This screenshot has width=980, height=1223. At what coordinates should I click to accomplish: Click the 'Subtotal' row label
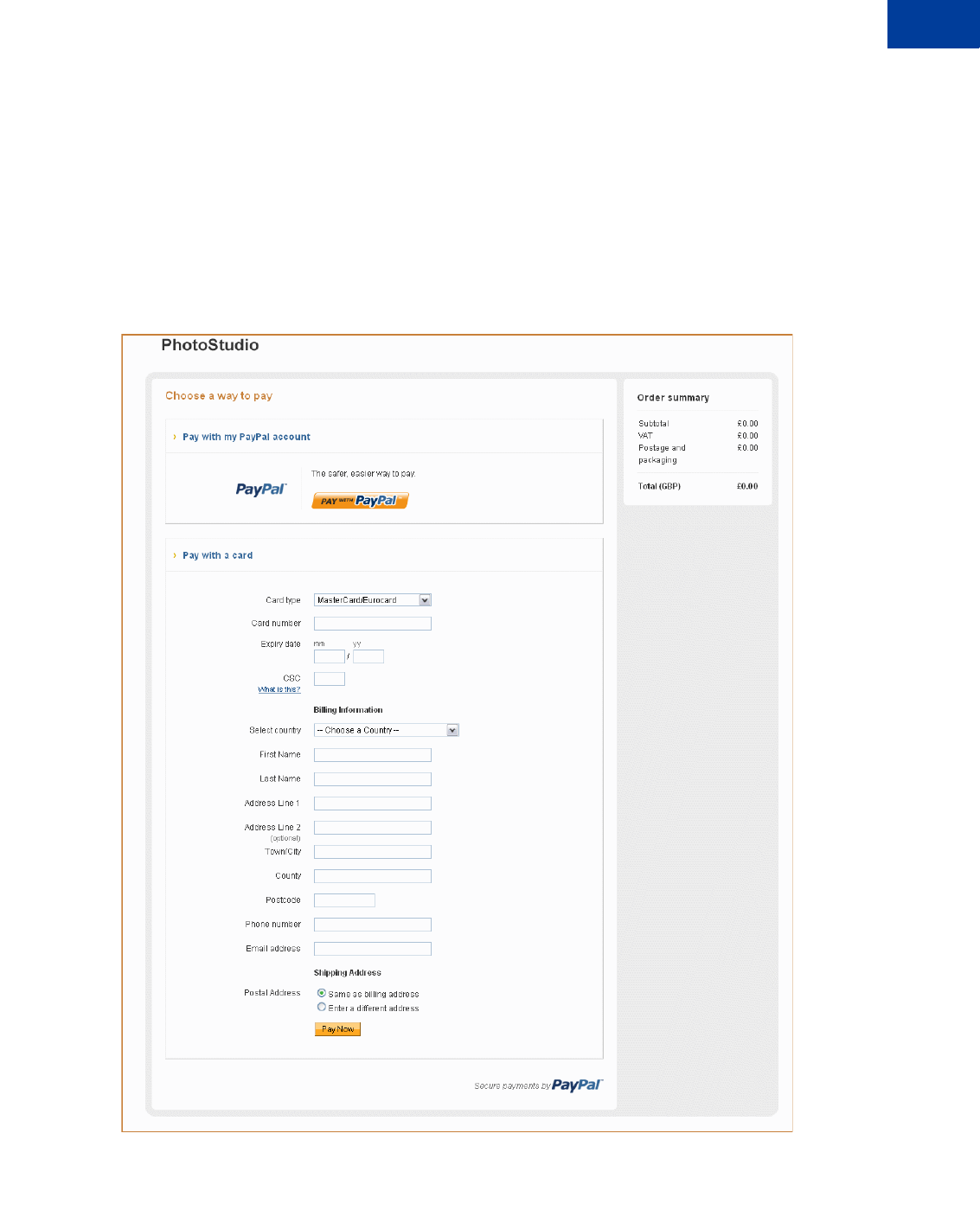[654, 424]
